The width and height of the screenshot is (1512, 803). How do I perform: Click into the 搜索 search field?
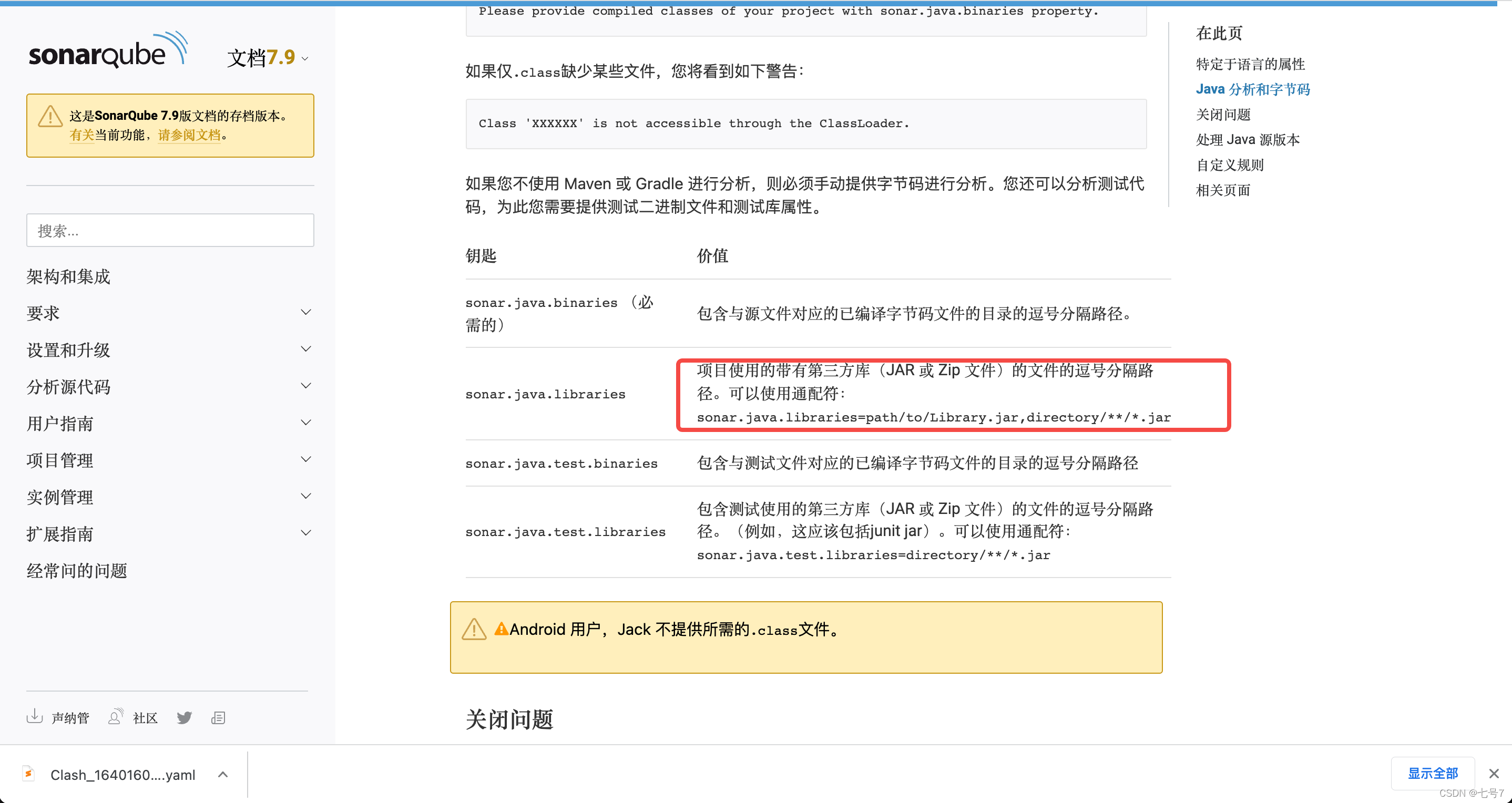(170, 230)
